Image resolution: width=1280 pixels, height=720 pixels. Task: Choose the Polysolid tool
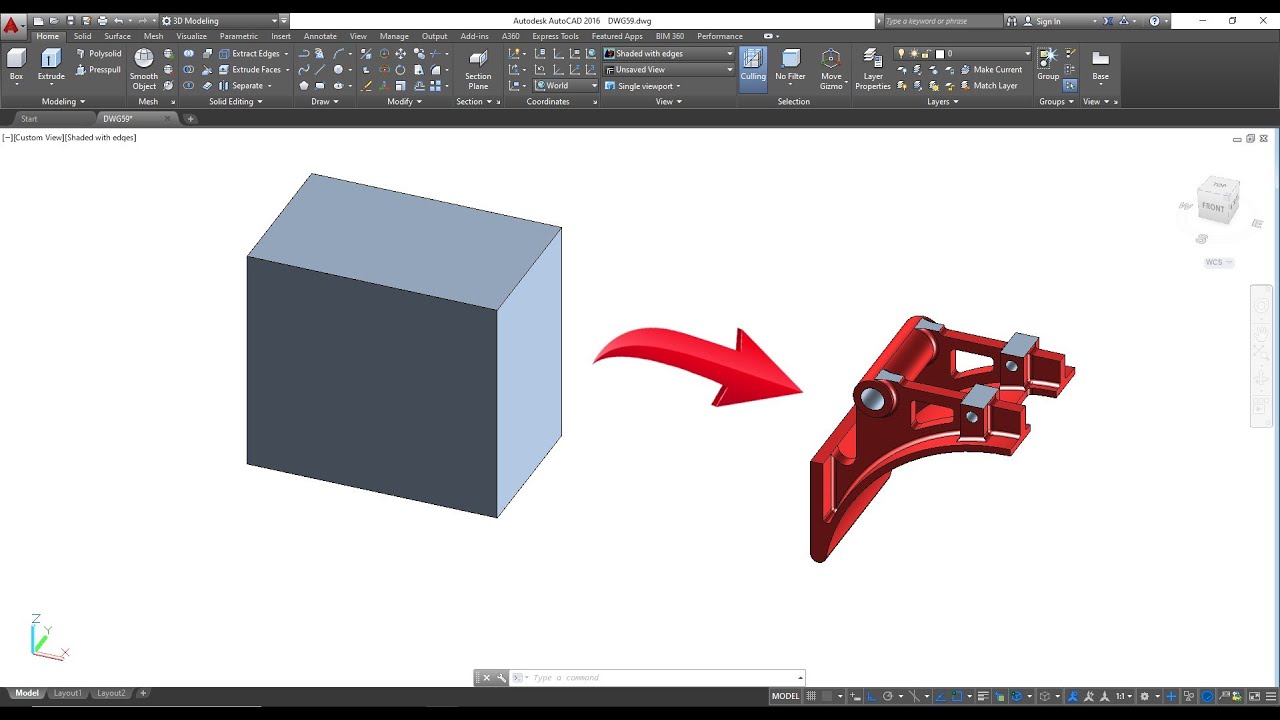point(98,54)
